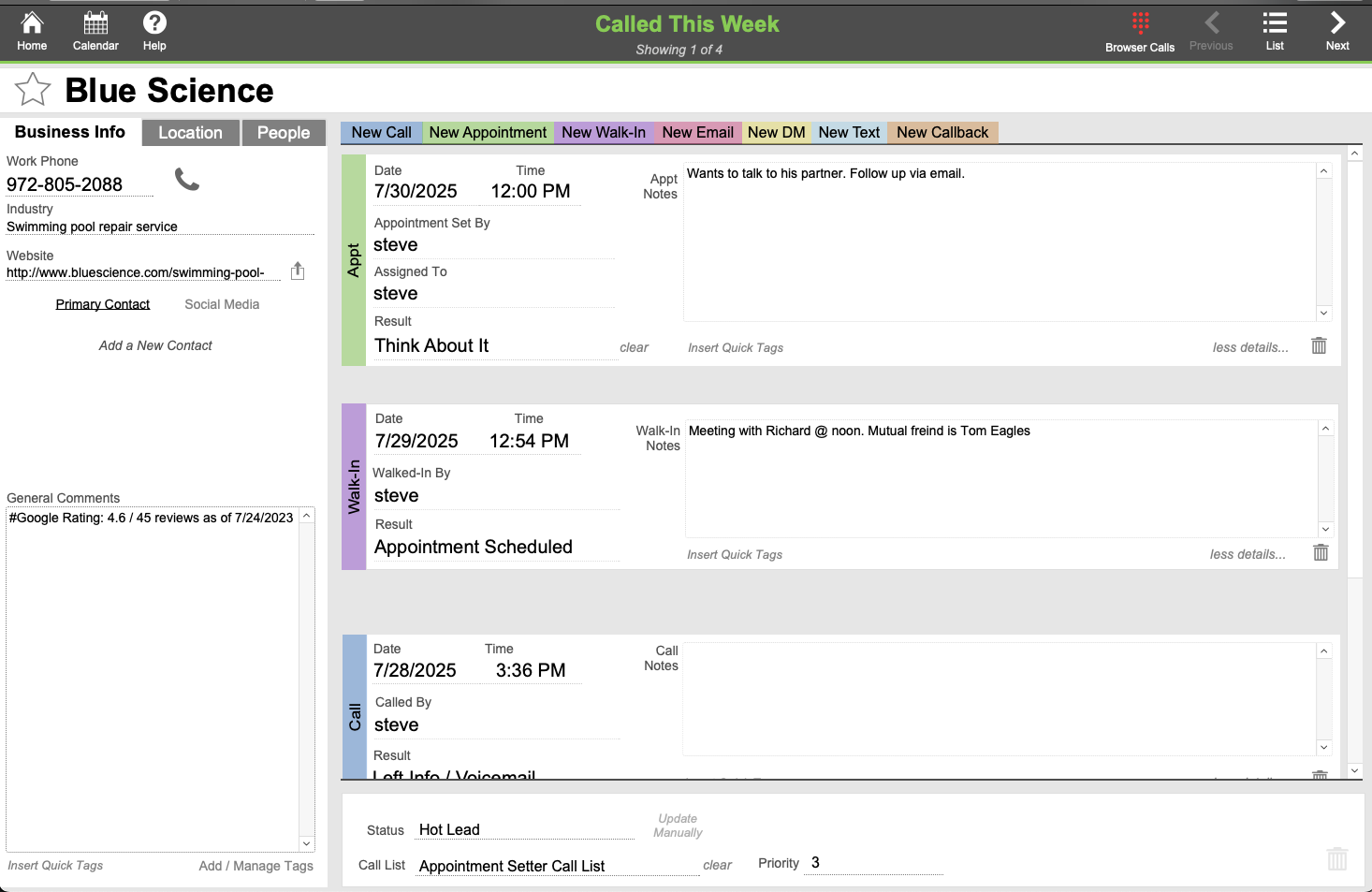The image size is (1372, 892).
Task: Switch to the Business Info tab
Action: point(70,132)
